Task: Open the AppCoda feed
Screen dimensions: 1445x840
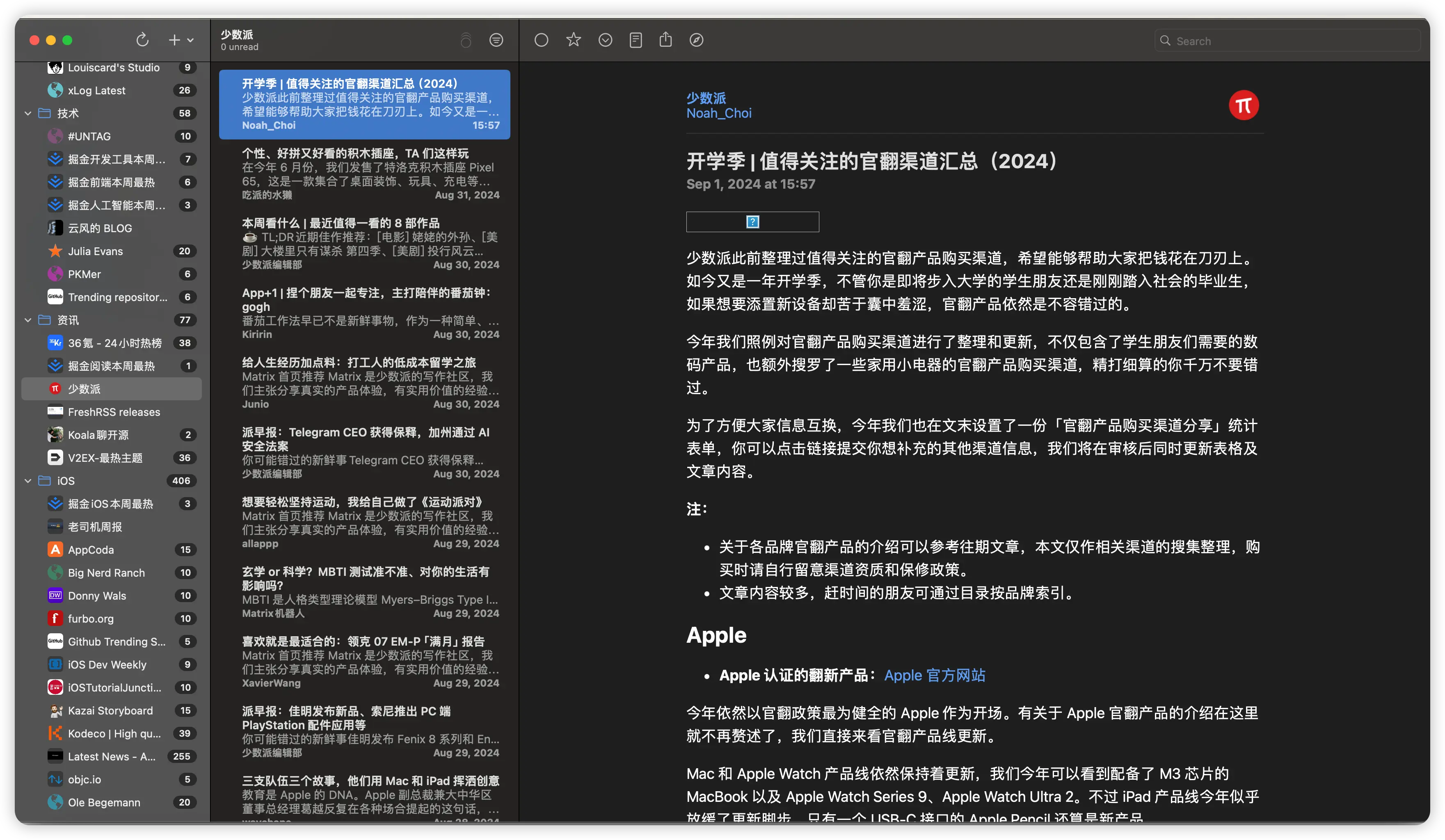Action: click(x=112, y=549)
